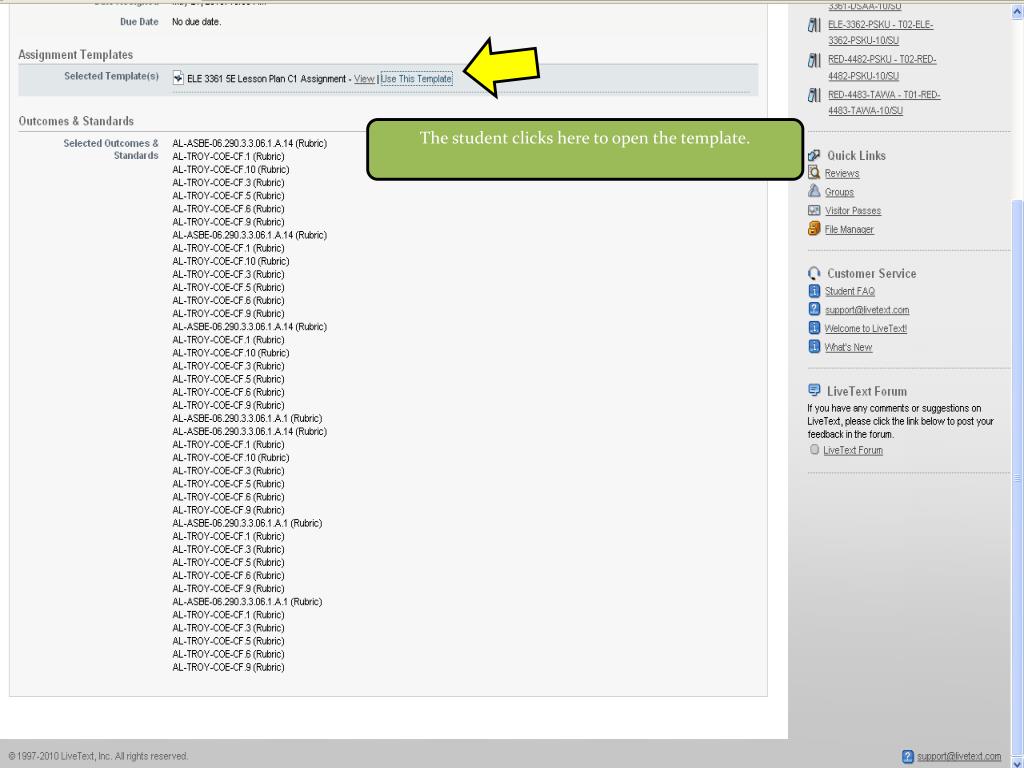
Task: Click the small round icon before LiveText Forum link
Action: tap(814, 449)
